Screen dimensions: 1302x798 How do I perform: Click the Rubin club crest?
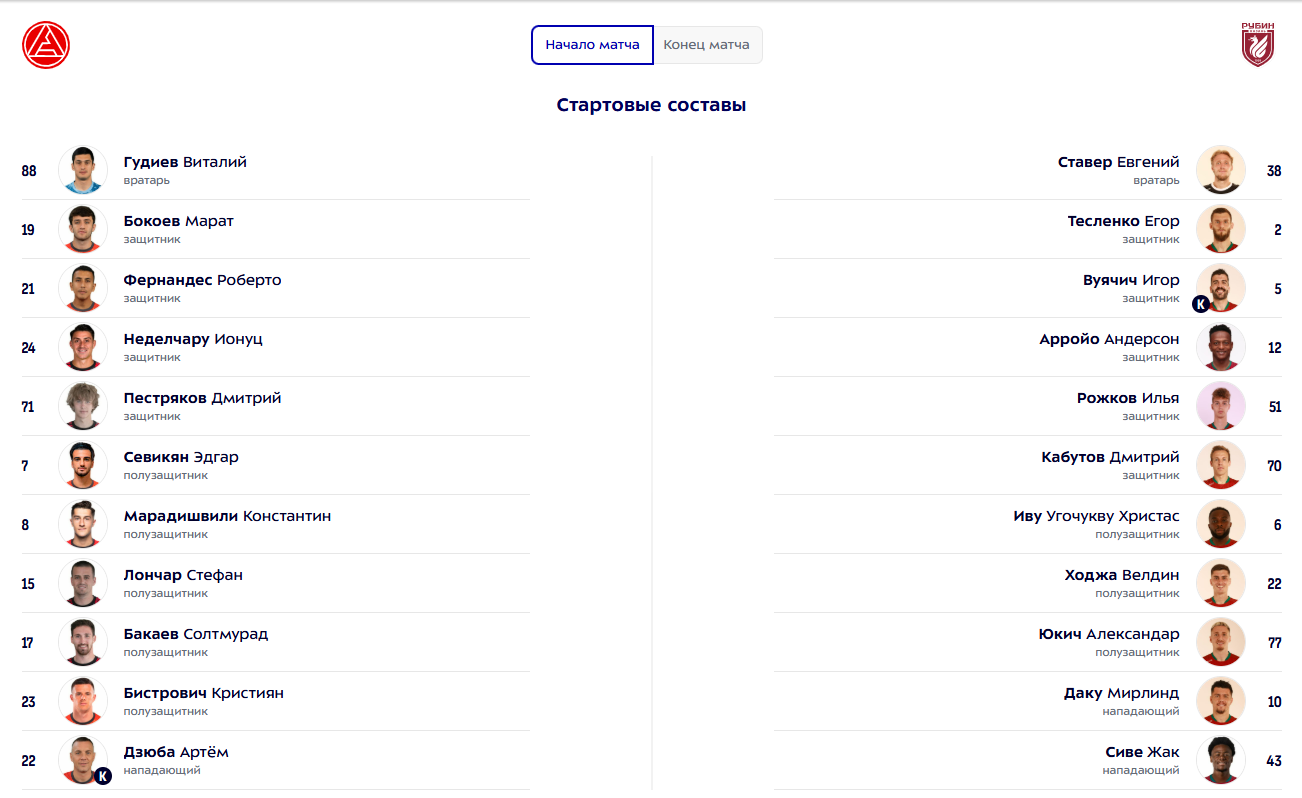tap(1257, 45)
